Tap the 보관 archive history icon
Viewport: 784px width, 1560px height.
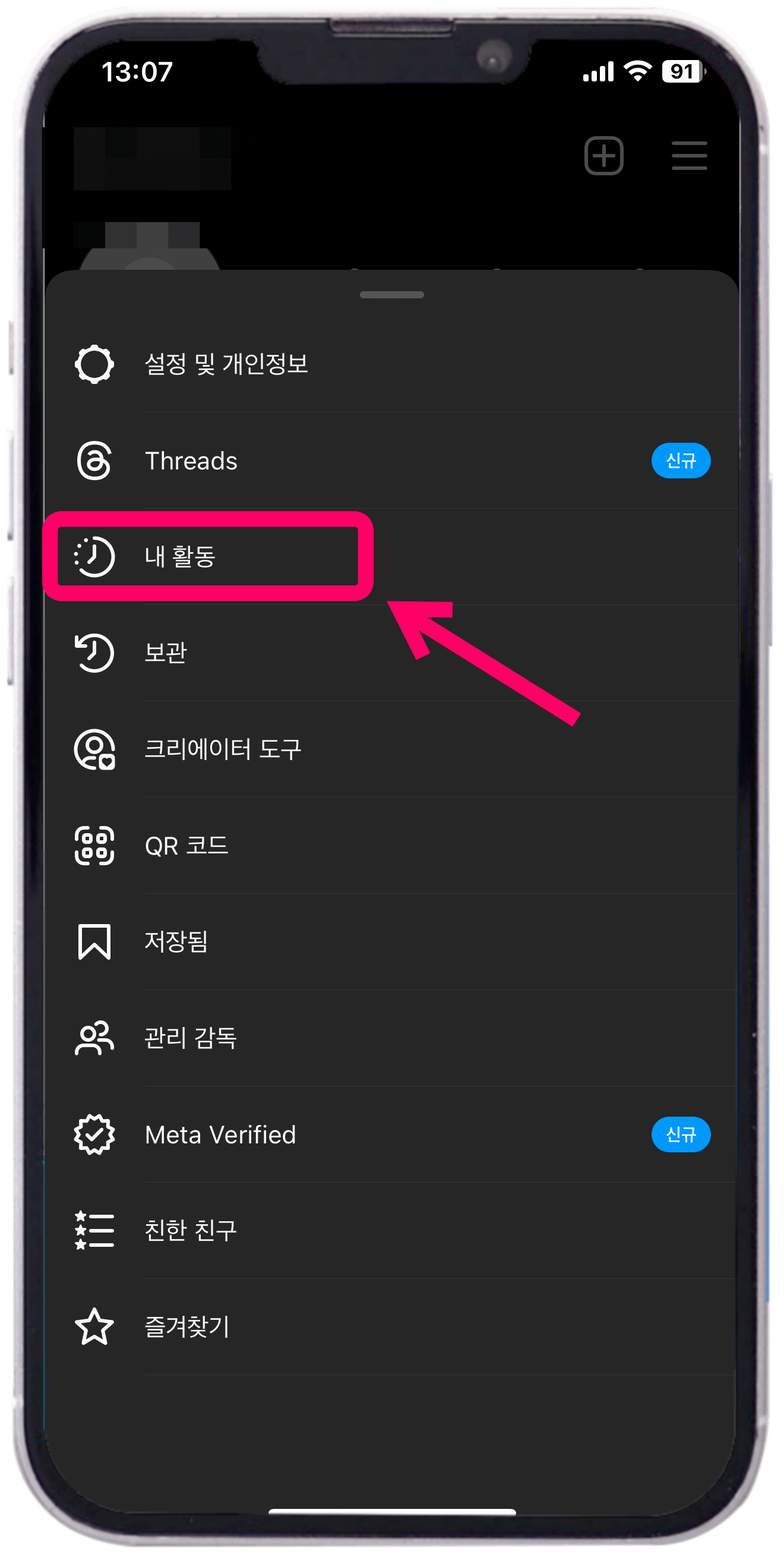click(x=94, y=653)
